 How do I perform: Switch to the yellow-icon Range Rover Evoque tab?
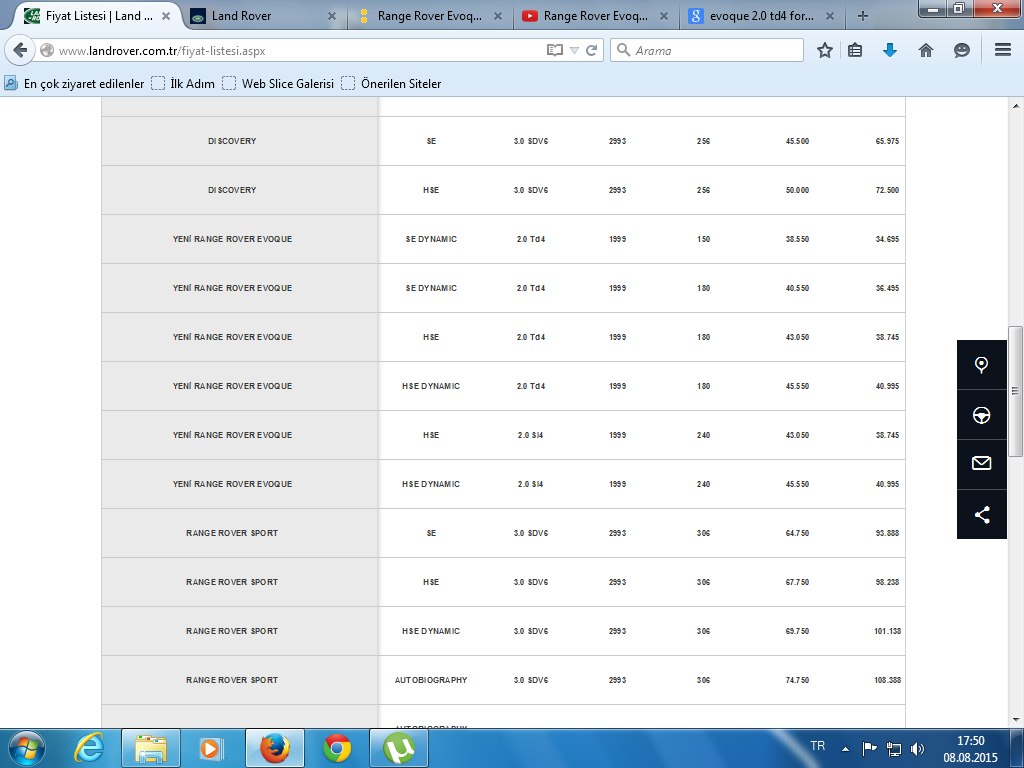(431, 16)
